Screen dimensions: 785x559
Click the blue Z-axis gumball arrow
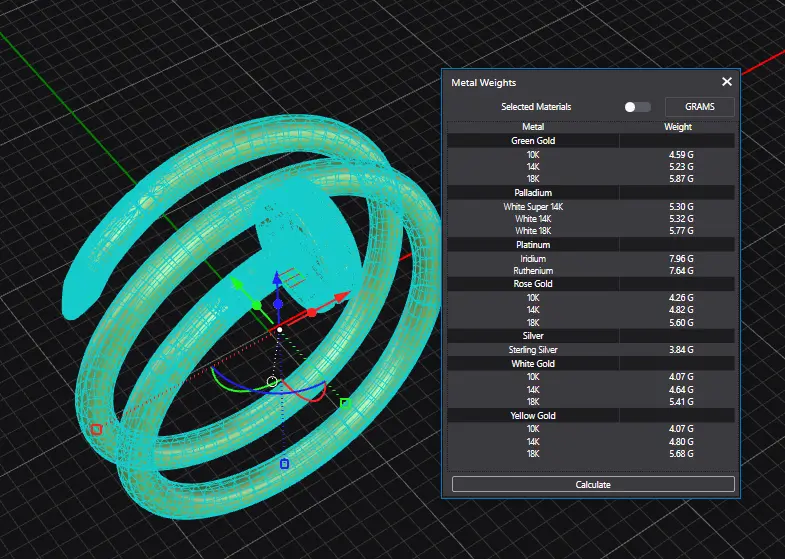[x=277, y=280]
